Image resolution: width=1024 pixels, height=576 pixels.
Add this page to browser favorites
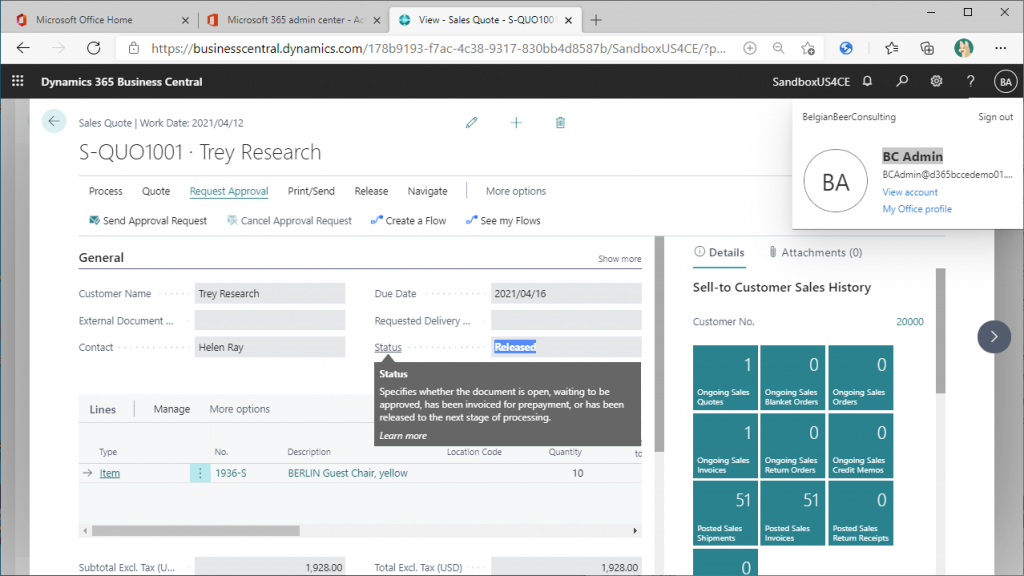808,48
